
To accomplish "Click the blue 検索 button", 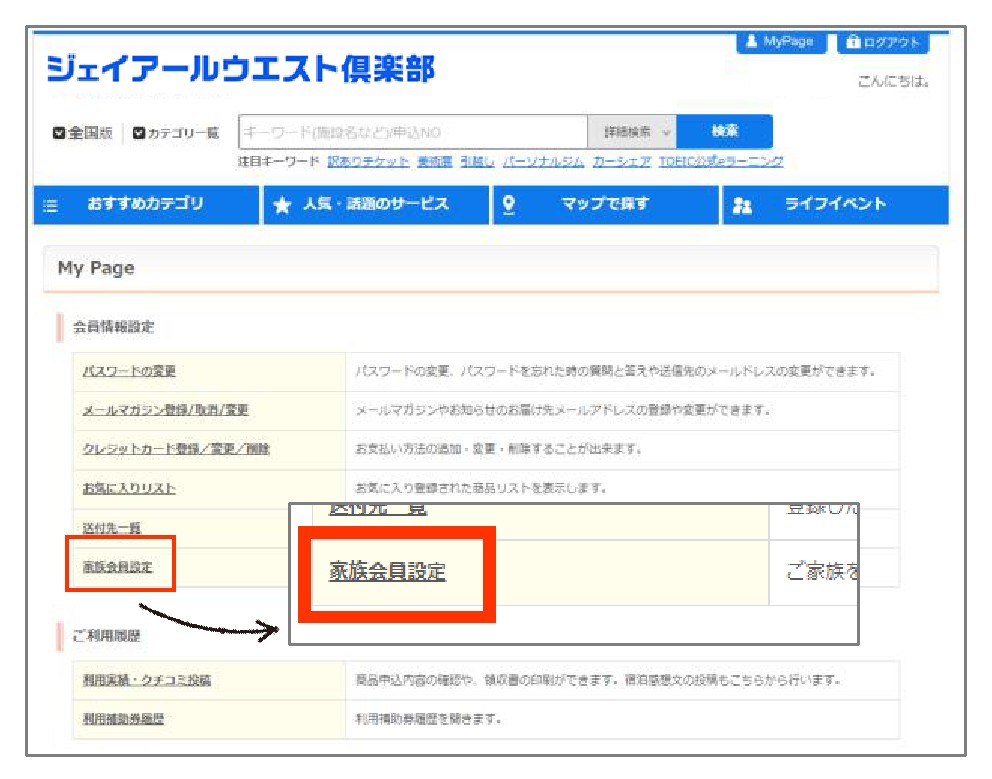I will pyautogui.click(x=724, y=132).
